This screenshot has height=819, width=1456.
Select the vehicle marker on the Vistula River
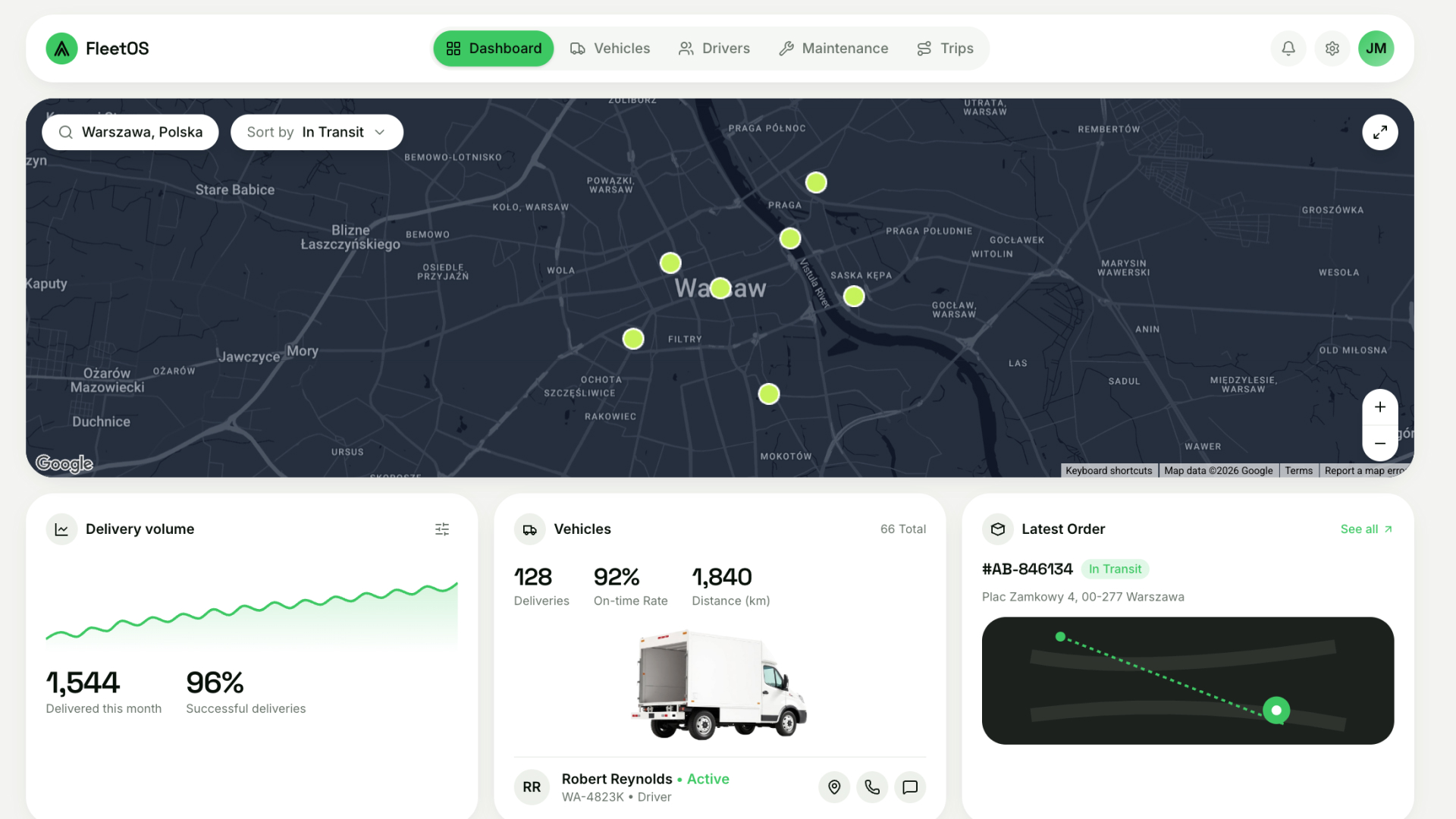(790, 238)
